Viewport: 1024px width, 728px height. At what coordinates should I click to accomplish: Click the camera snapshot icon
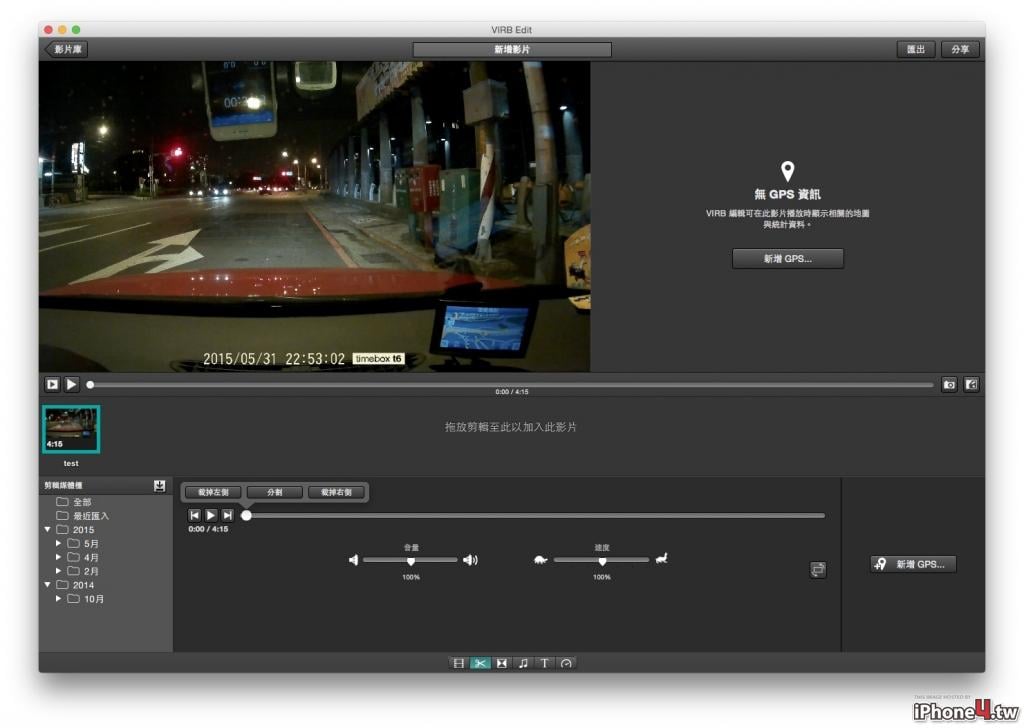pyautogui.click(x=949, y=385)
